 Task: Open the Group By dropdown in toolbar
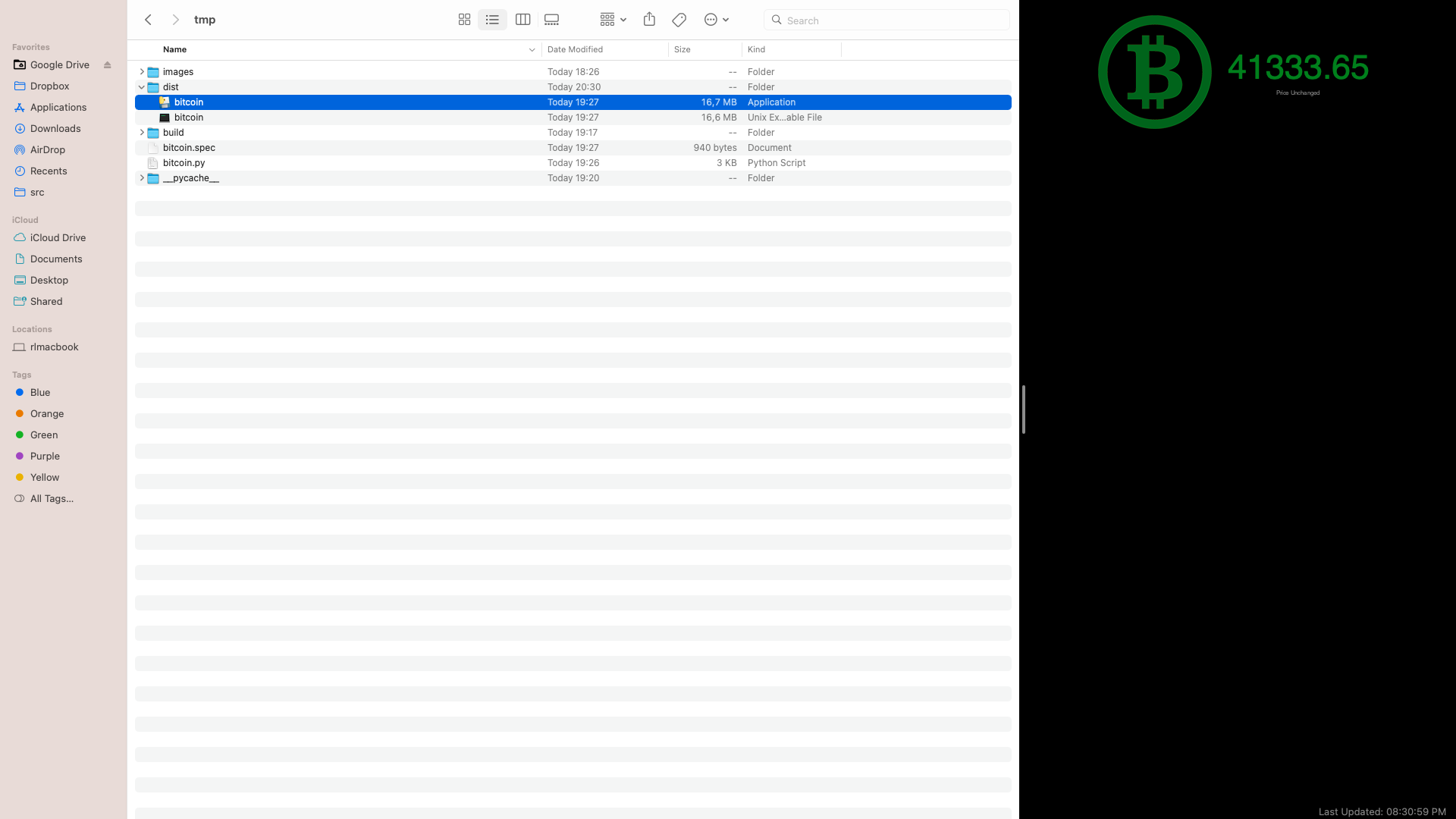(x=613, y=20)
